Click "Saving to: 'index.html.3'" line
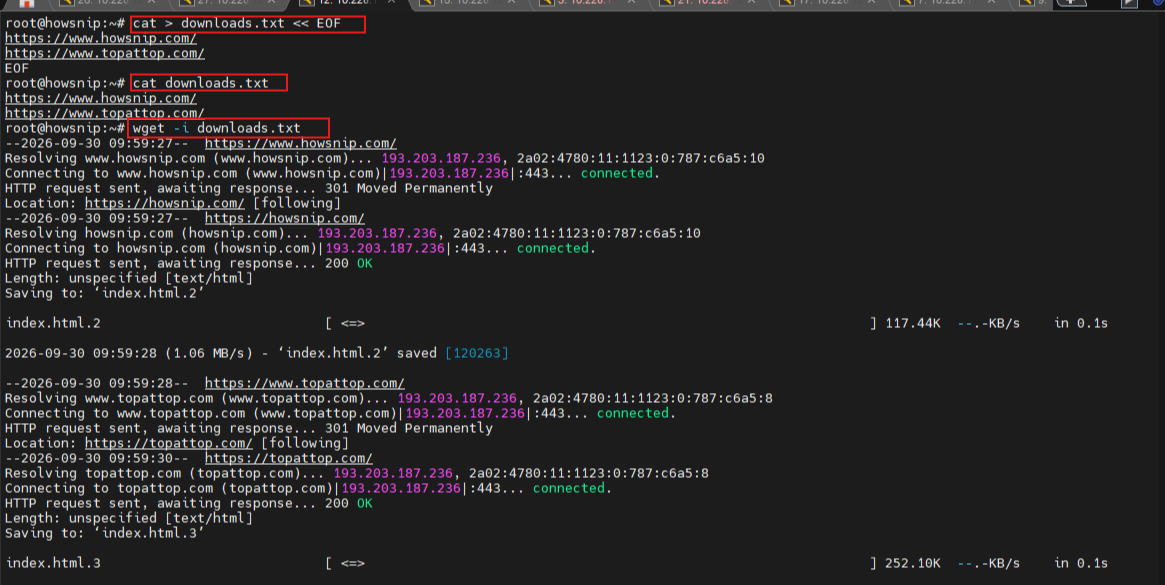The height and width of the screenshot is (585, 1165). (x=105, y=533)
